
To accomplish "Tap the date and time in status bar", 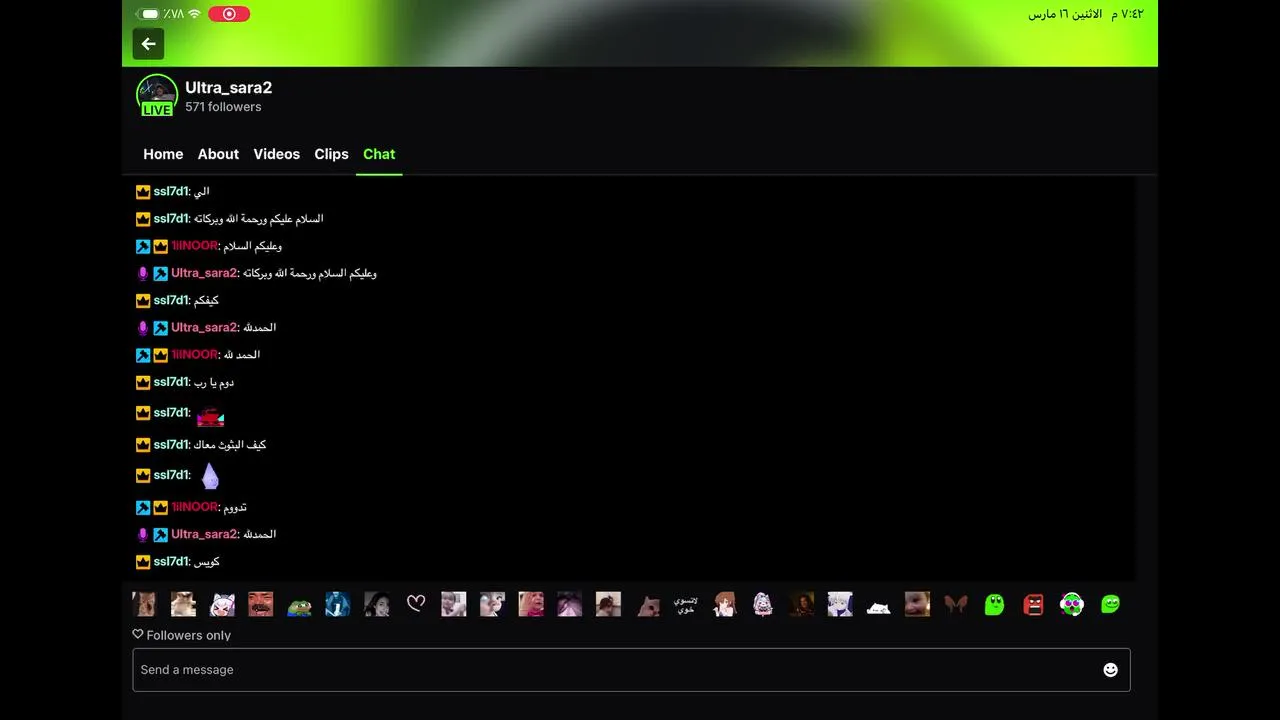I will click(1086, 14).
